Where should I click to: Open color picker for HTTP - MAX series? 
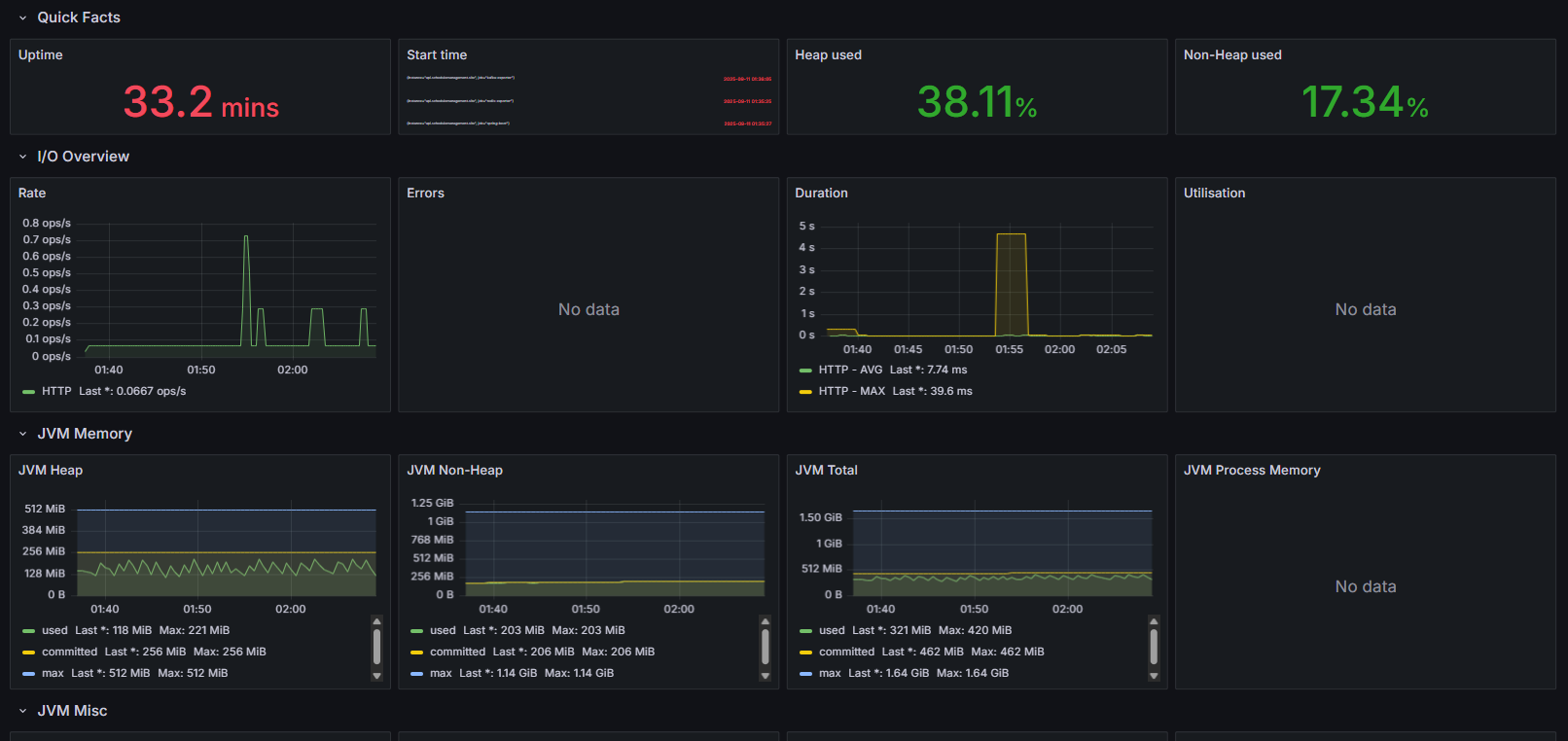coord(805,392)
